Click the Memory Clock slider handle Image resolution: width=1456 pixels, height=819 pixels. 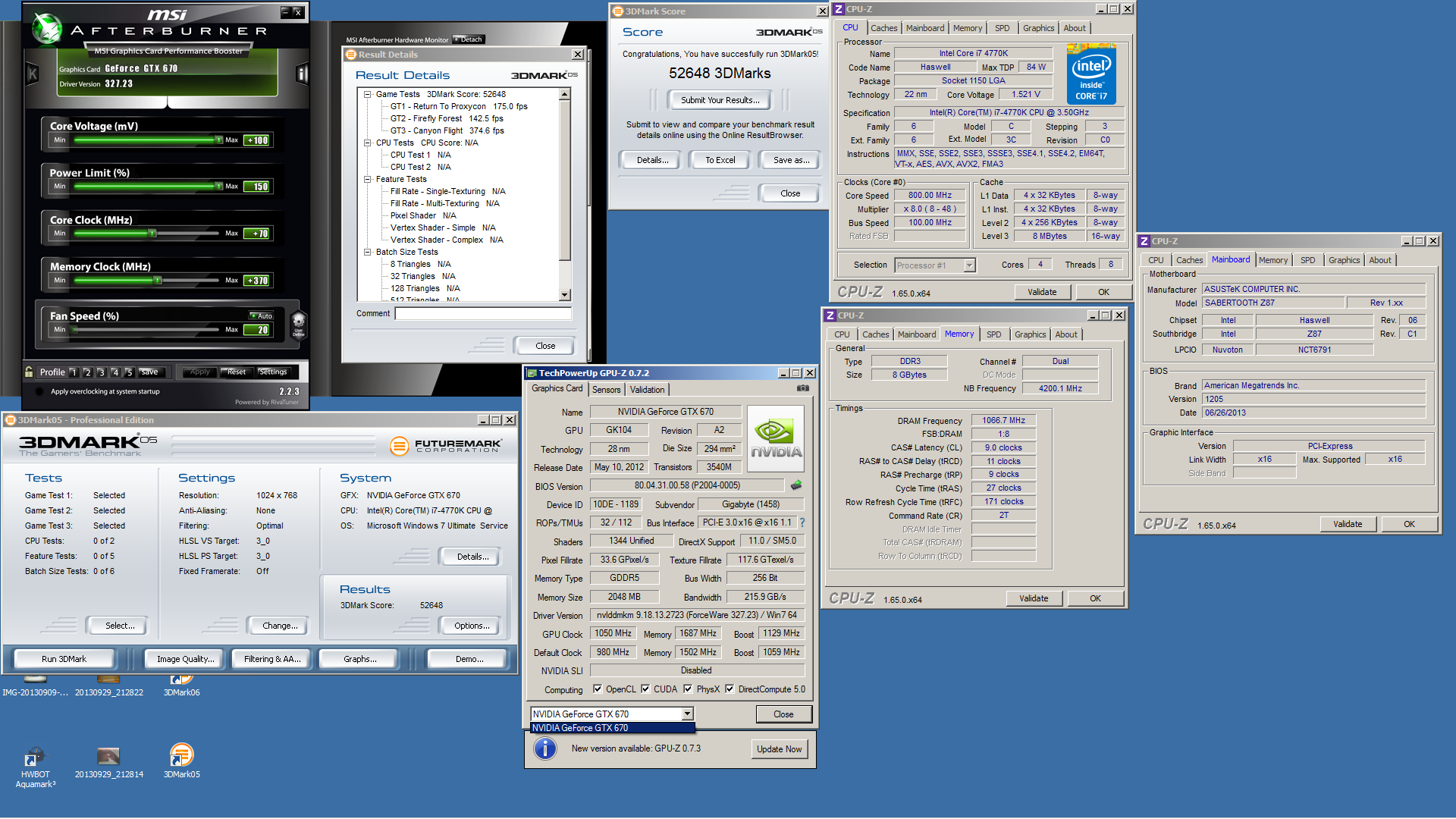point(158,281)
